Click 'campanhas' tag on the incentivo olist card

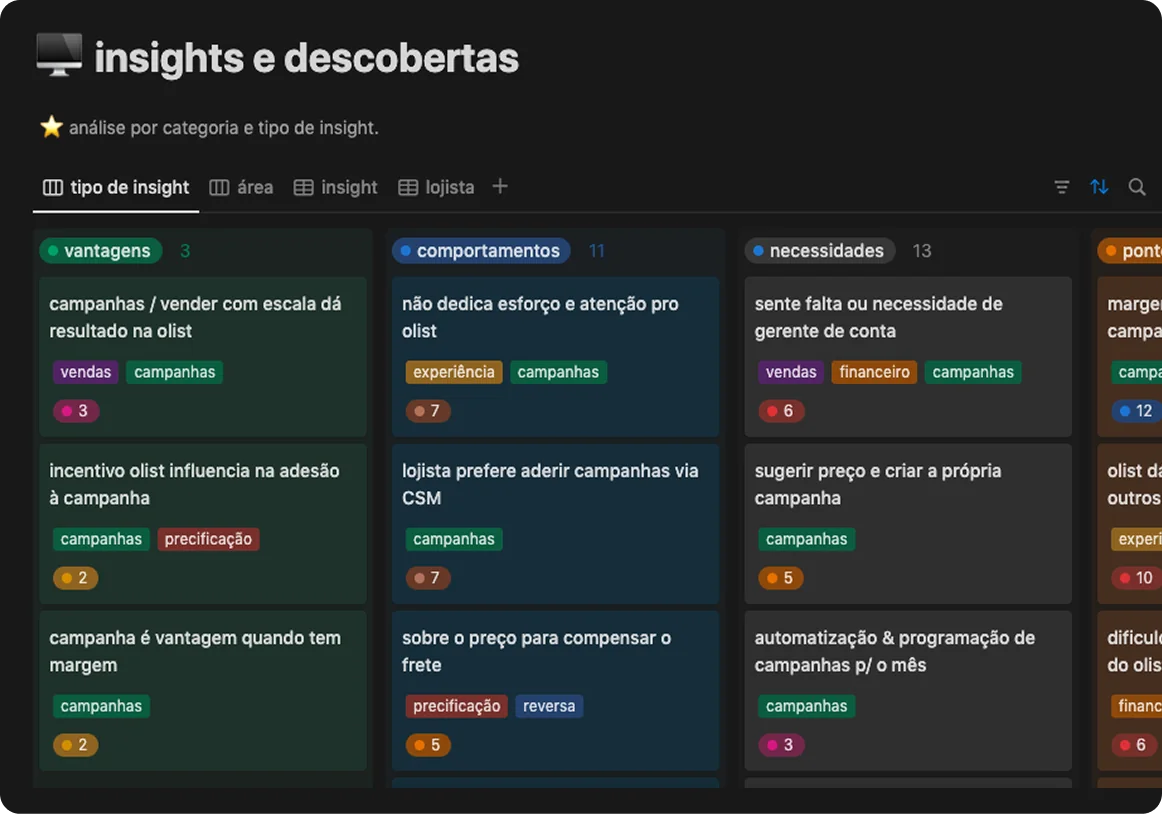102,539
